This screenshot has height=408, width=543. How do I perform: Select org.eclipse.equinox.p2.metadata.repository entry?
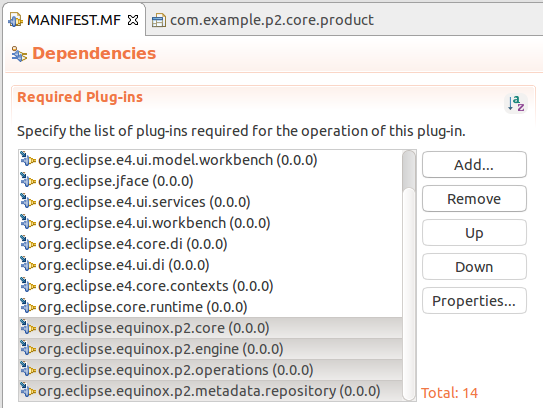pos(211,391)
